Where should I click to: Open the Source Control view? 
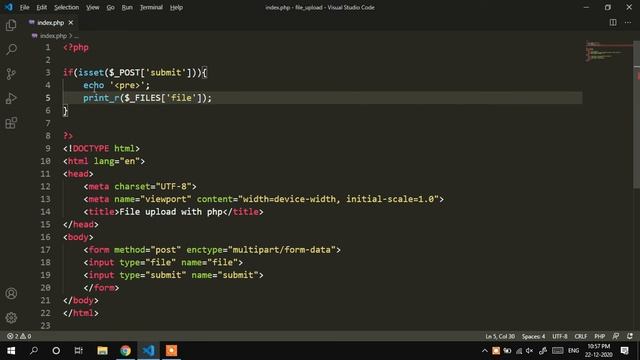[11, 74]
